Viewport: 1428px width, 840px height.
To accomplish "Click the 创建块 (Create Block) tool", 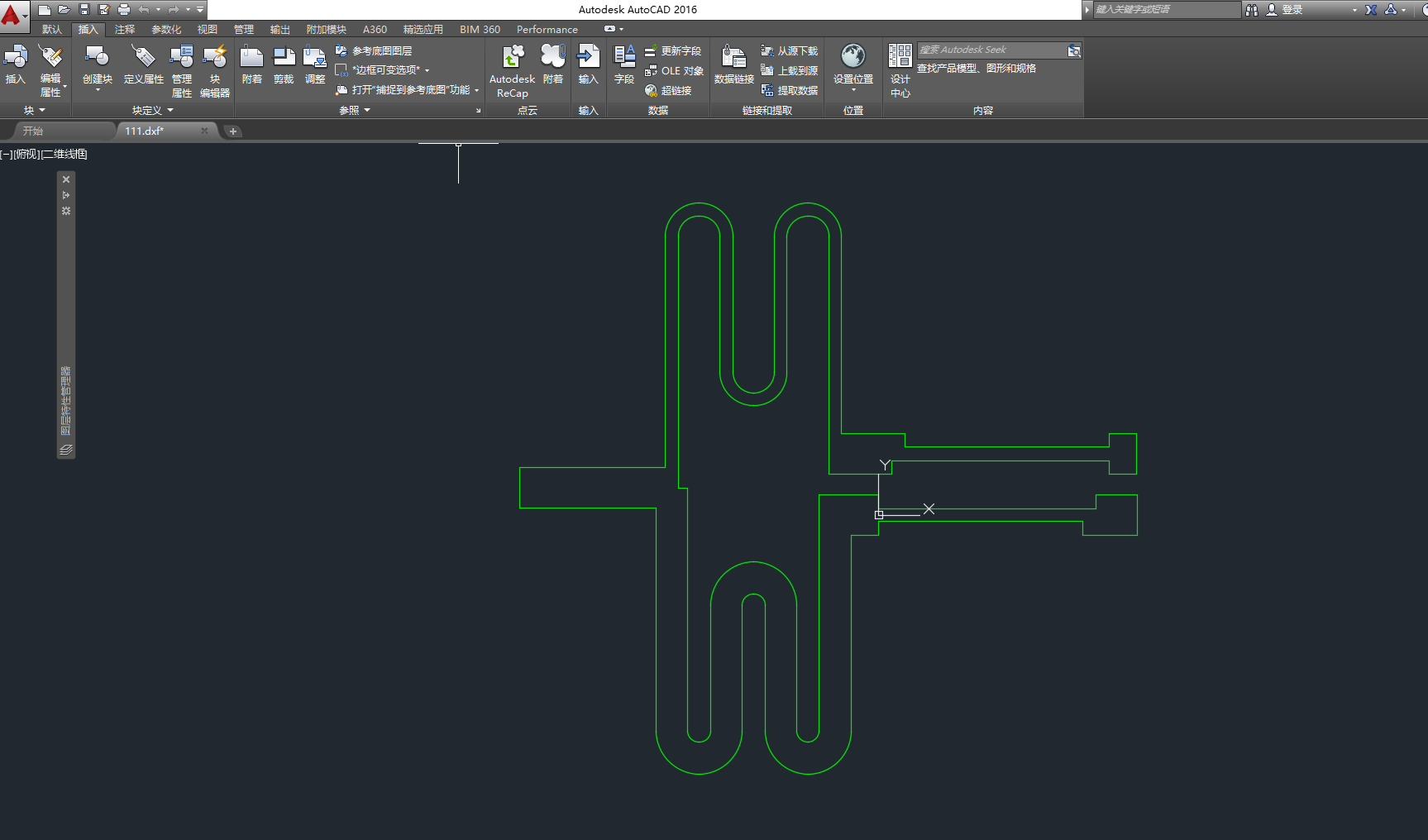I will click(98, 68).
